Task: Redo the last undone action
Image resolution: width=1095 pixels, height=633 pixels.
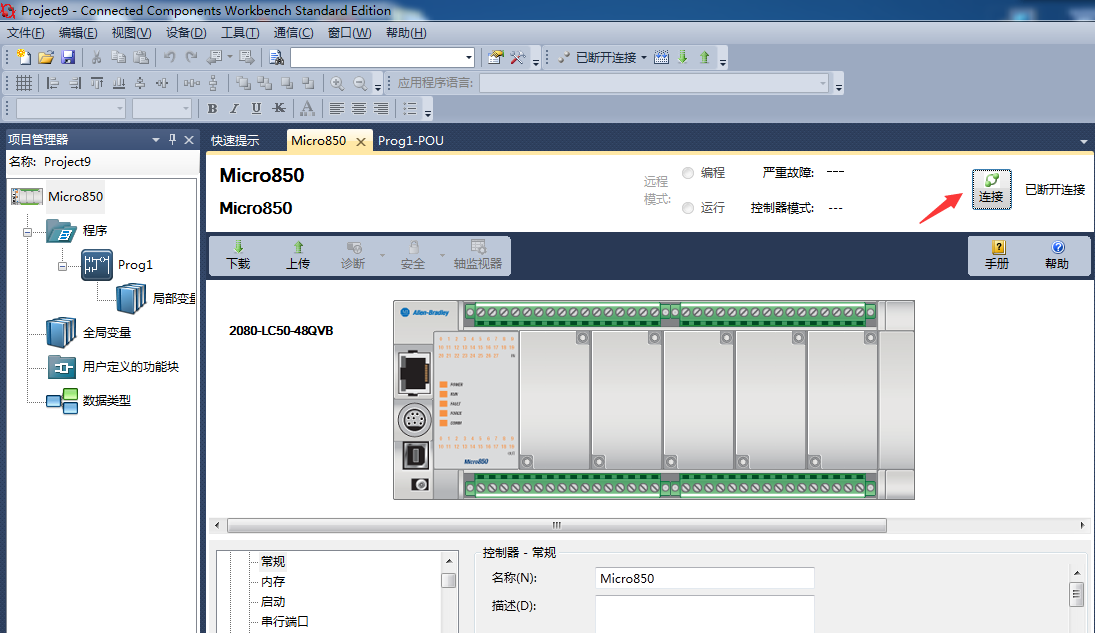Action: pyautogui.click(x=191, y=57)
